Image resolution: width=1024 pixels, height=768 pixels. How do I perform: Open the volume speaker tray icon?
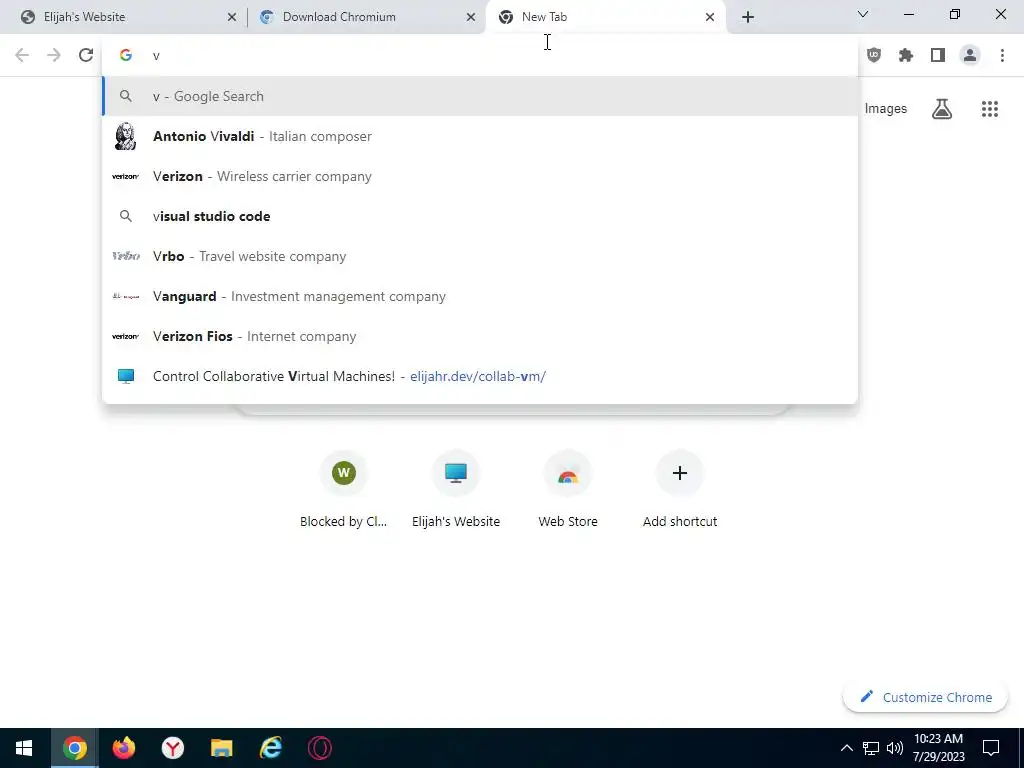pyautogui.click(x=895, y=748)
